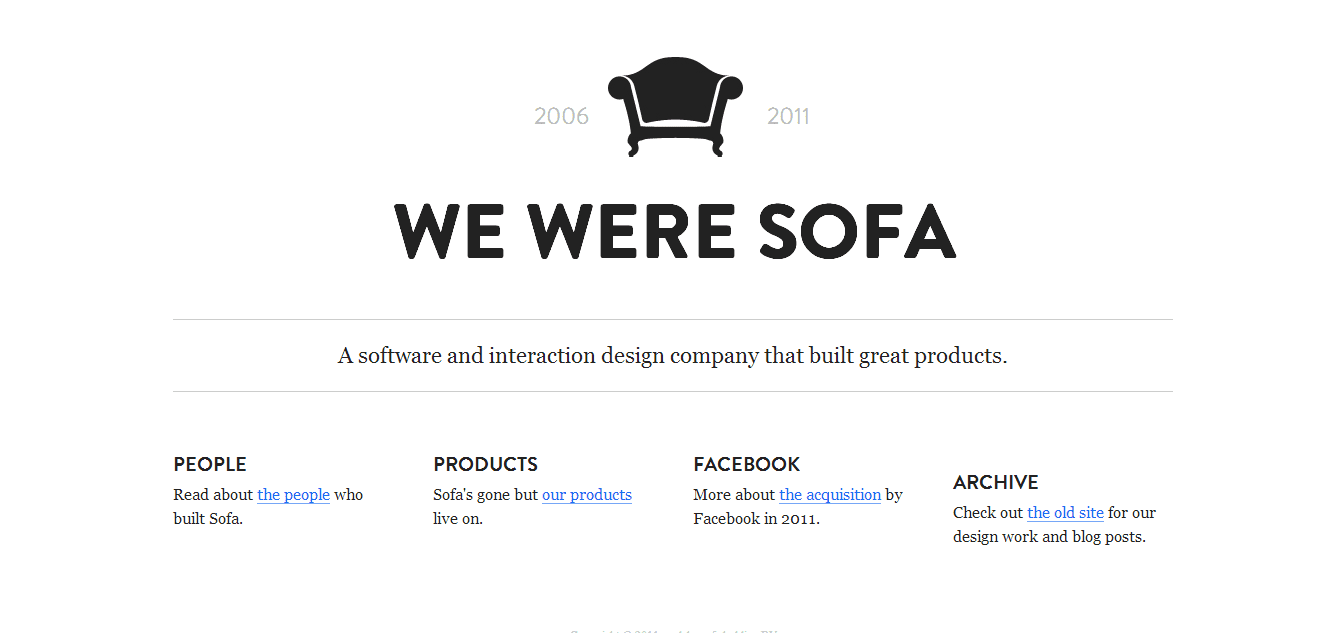Select the PRODUCTS section heading
The image size is (1337, 633).
click(x=485, y=464)
